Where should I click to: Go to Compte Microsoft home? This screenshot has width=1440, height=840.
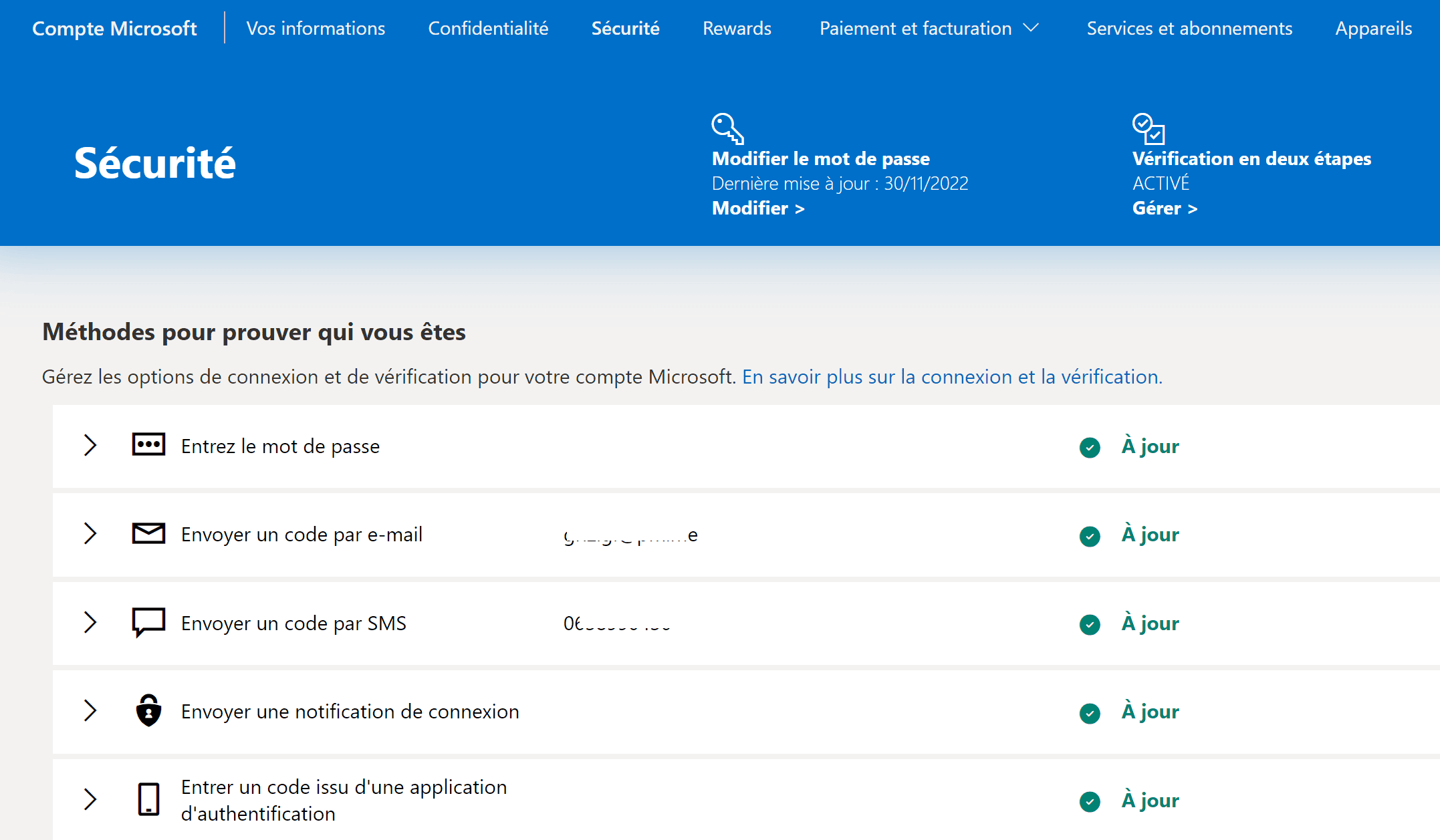[114, 28]
